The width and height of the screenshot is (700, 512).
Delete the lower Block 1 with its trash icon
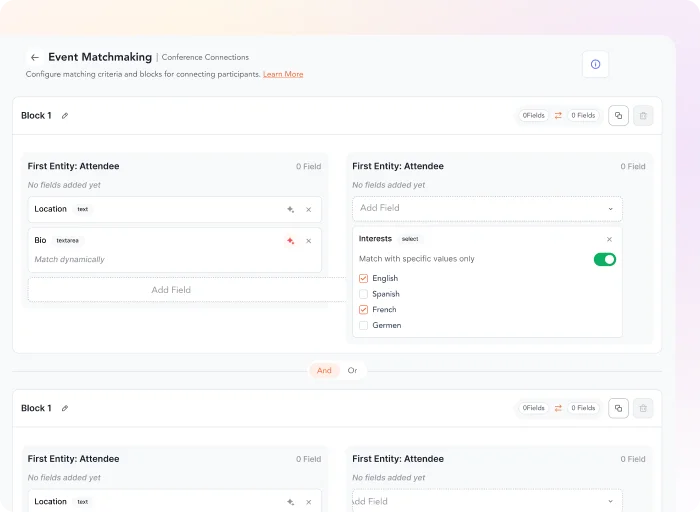tap(643, 408)
